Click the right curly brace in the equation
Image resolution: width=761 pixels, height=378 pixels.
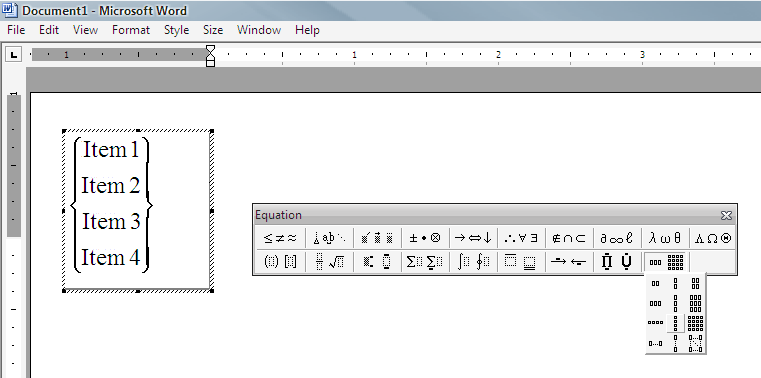click(148, 205)
